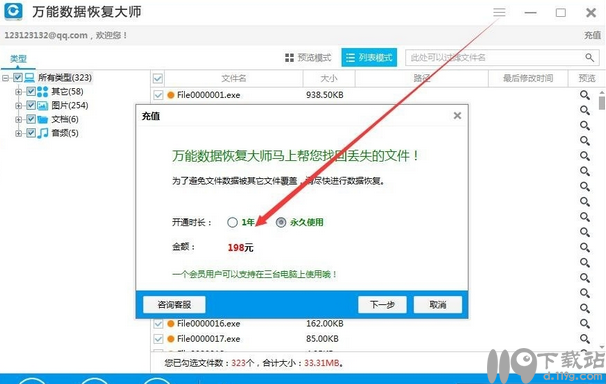Viewport: 606px width, 384px height.
Task: Click the 文档 folder category icon
Action: tap(43, 119)
